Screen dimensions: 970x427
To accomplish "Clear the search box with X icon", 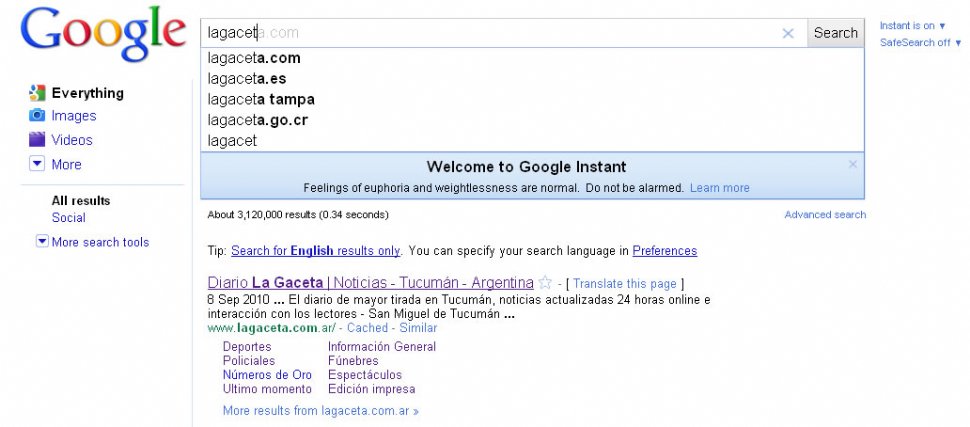I will (x=788, y=33).
